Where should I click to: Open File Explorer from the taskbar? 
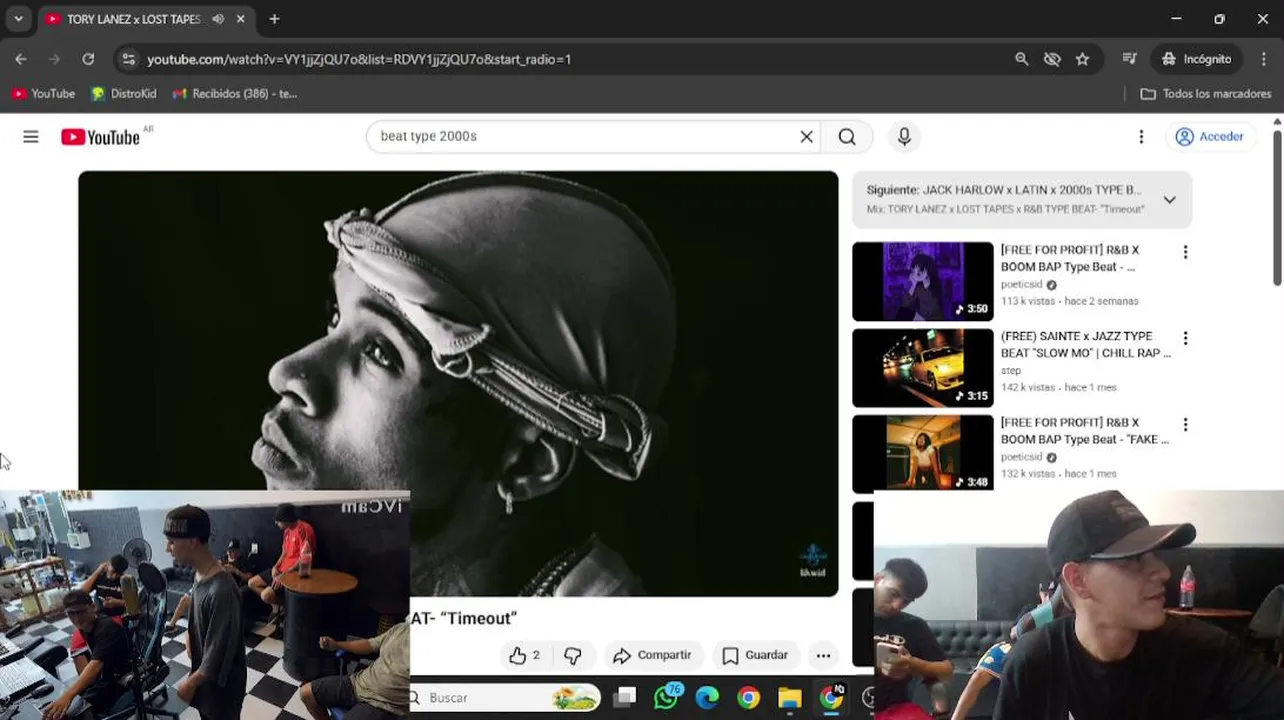tap(790, 698)
